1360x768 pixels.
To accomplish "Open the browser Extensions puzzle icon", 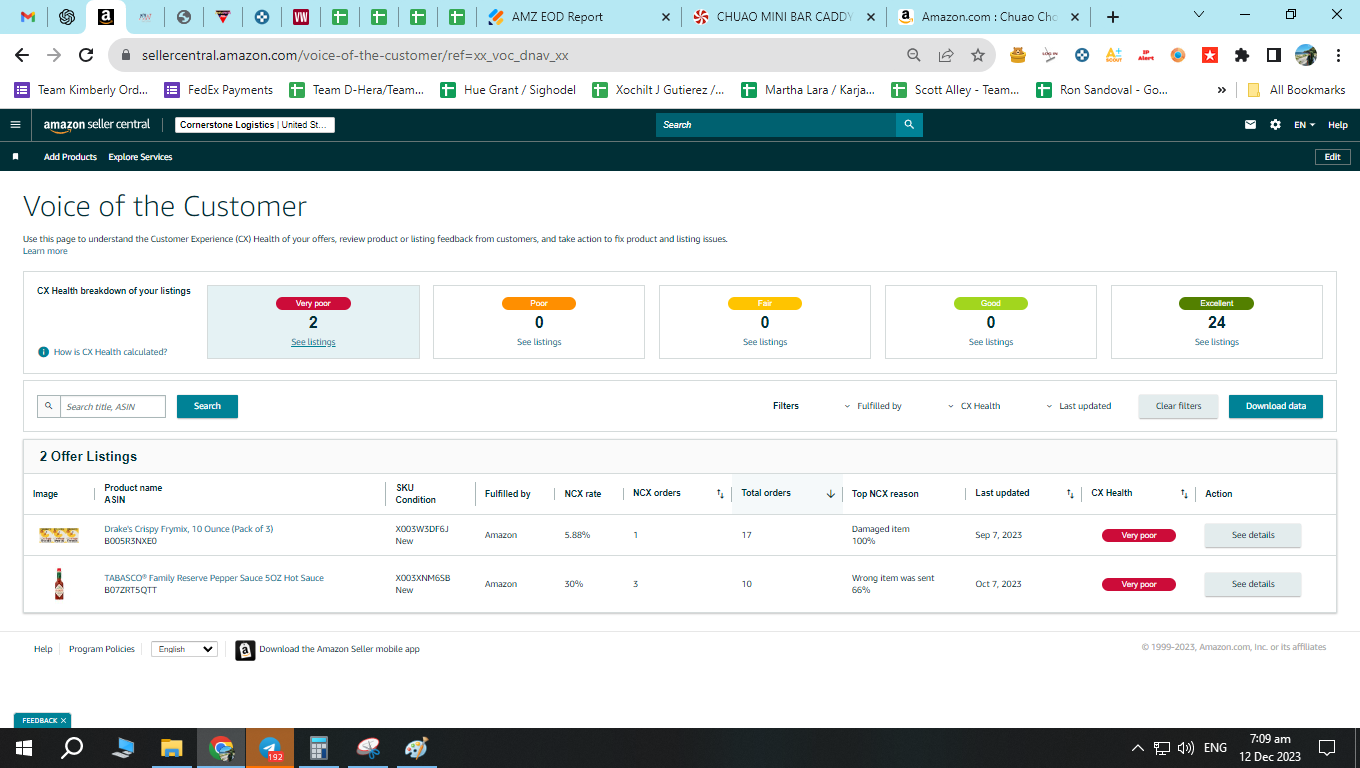I will point(1242,55).
